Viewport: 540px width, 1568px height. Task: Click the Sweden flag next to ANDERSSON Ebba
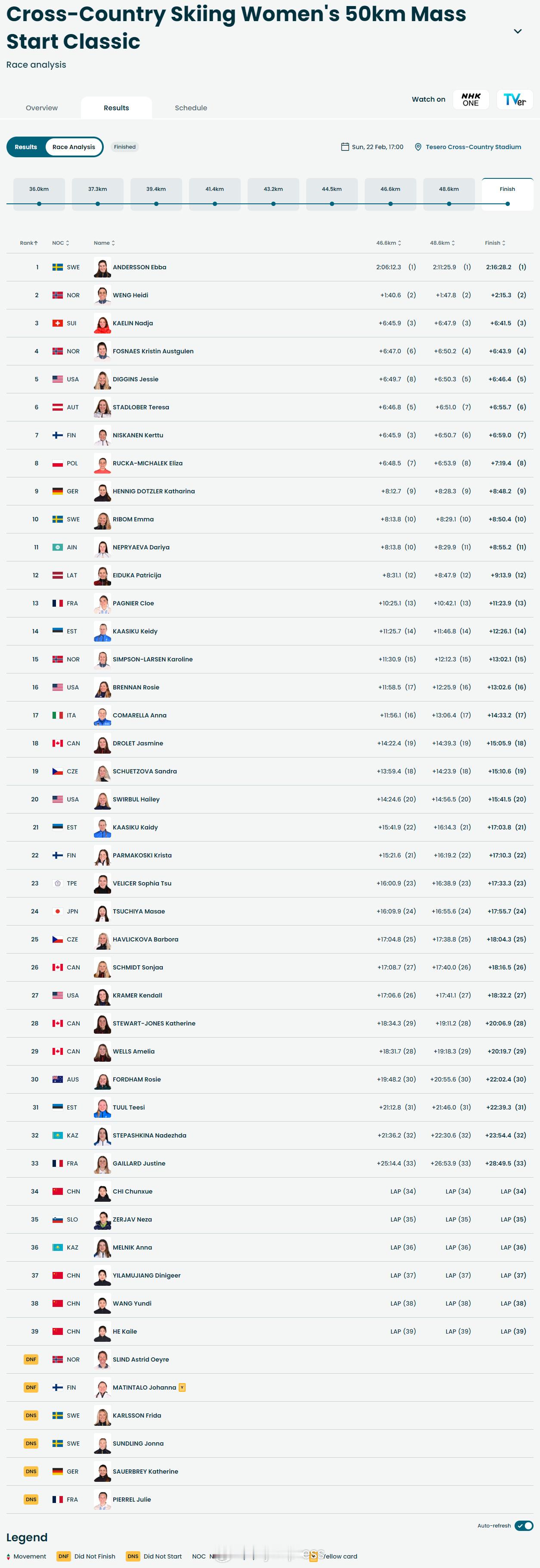click(58, 267)
